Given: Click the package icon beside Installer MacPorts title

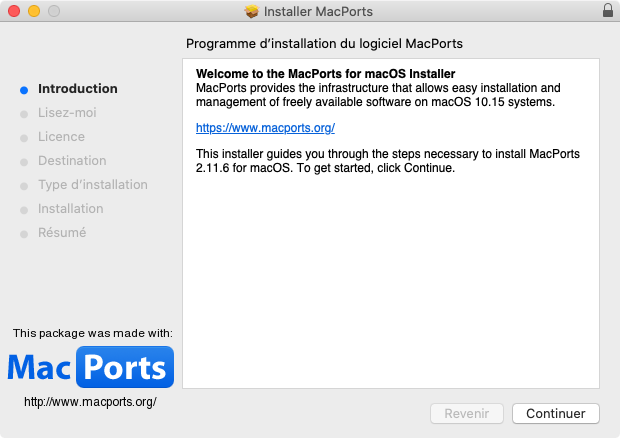Looking at the screenshot, I should [x=252, y=12].
